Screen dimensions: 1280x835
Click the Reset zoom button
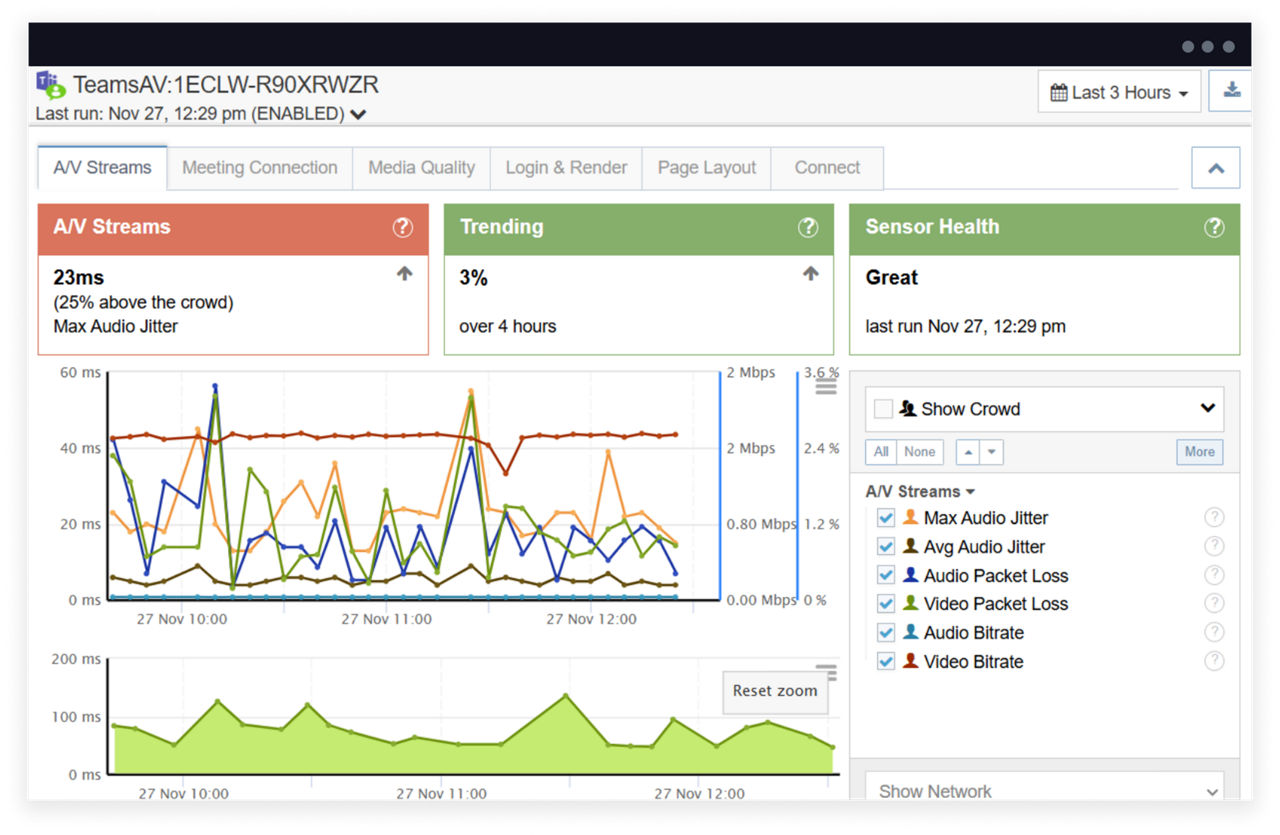pos(775,691)
